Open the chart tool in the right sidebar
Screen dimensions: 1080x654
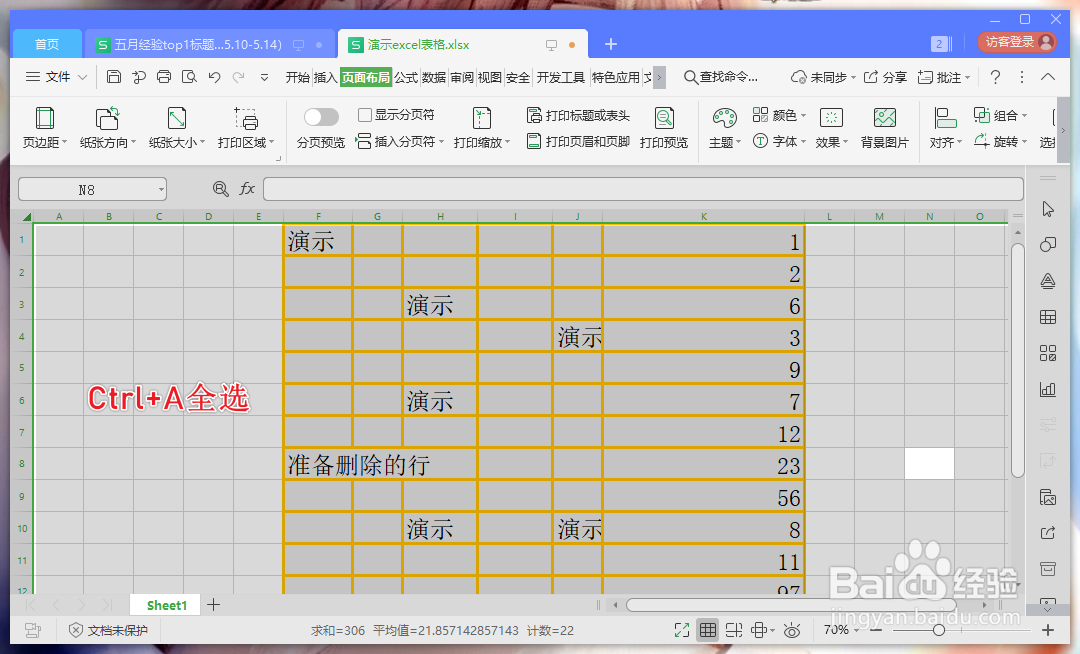click(x=1047, y=389)
